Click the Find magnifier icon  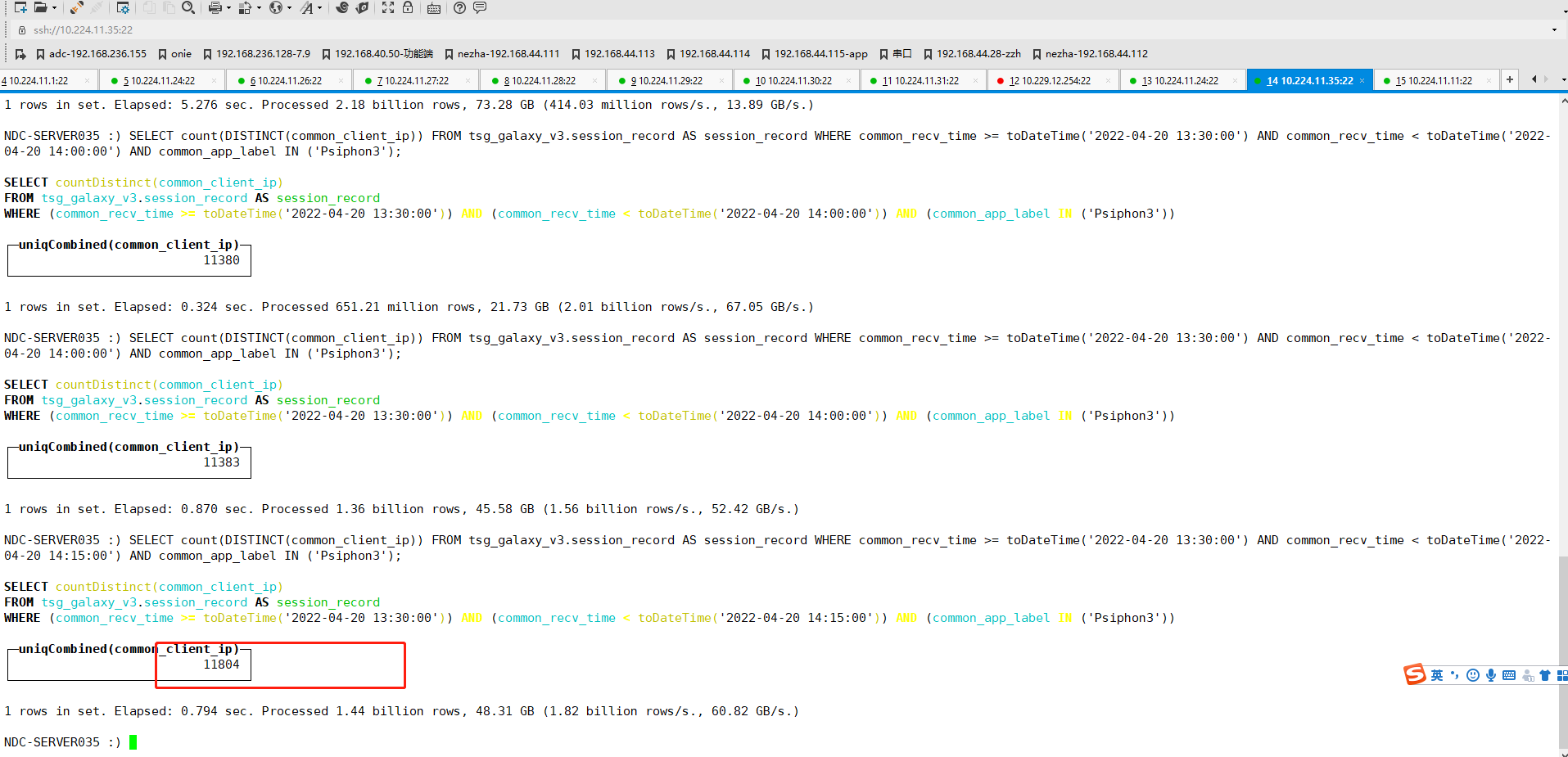188,7
